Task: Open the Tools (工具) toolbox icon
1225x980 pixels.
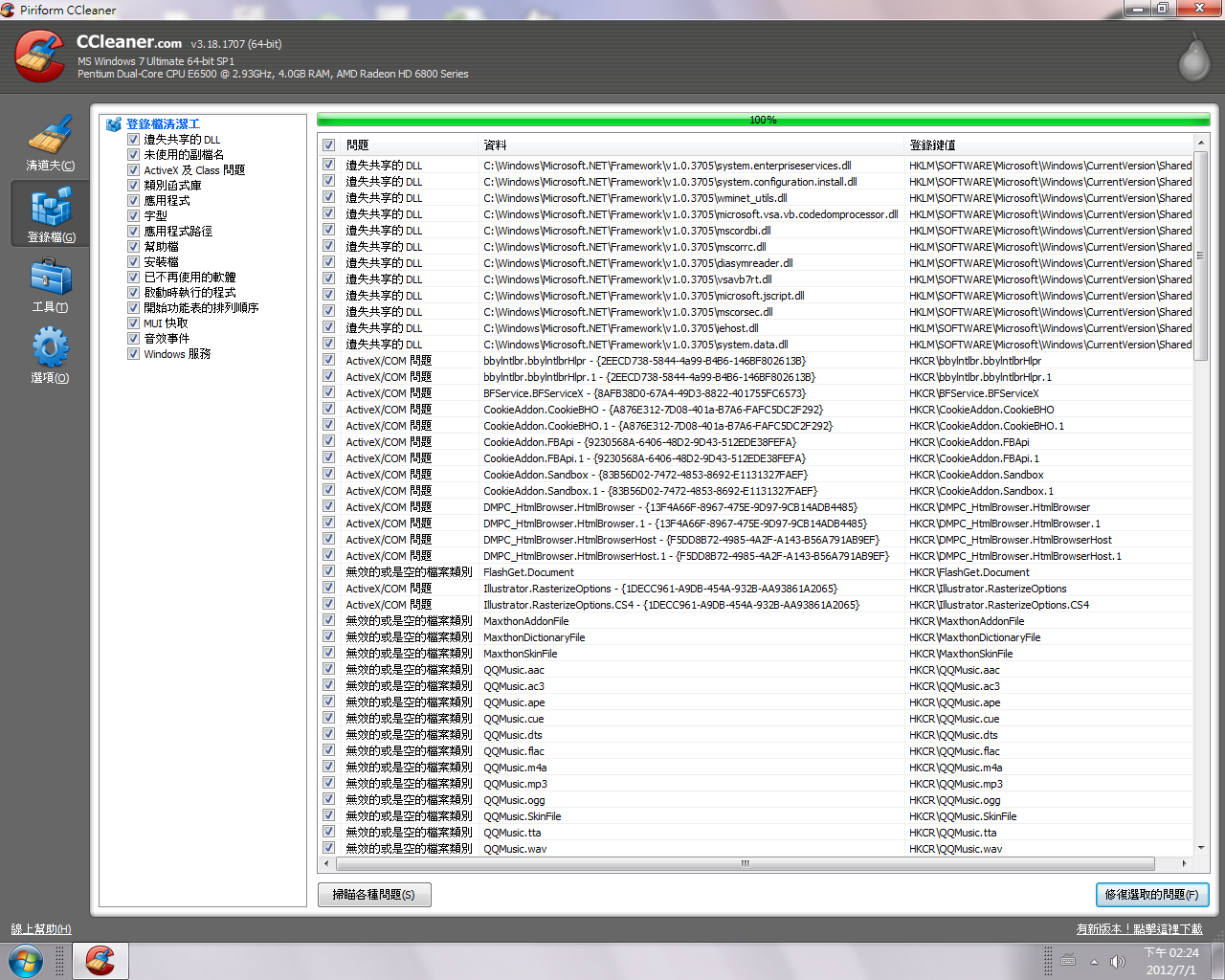Action: (50, 278)
